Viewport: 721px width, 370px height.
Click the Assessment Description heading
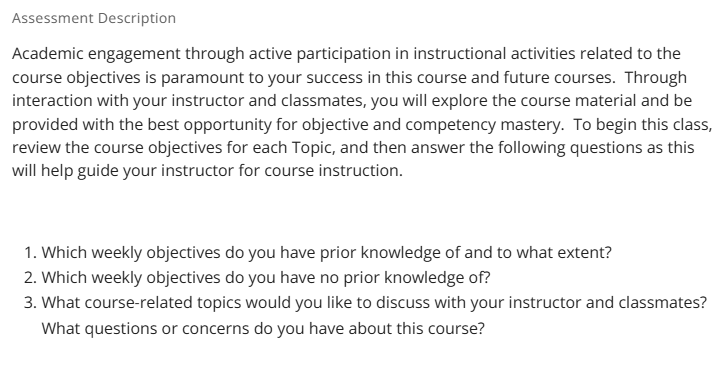tap(94, 18)
